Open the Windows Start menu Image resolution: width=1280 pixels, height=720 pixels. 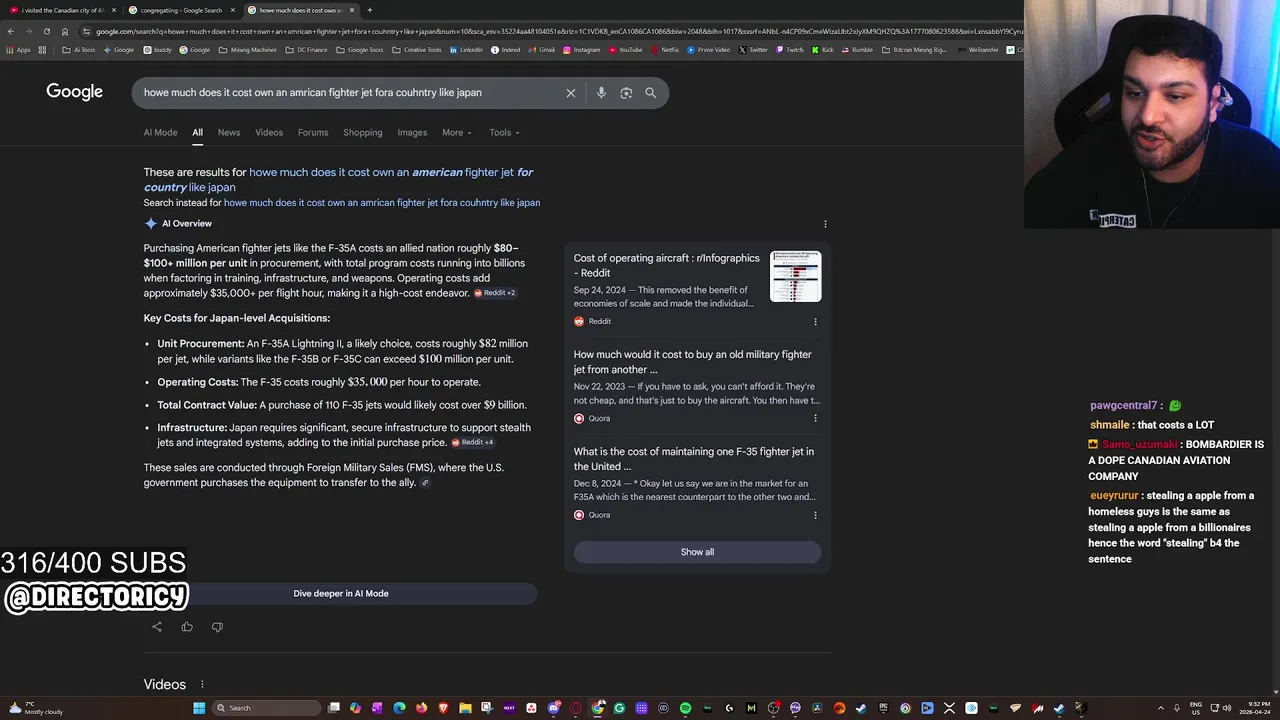click(199, 708)
